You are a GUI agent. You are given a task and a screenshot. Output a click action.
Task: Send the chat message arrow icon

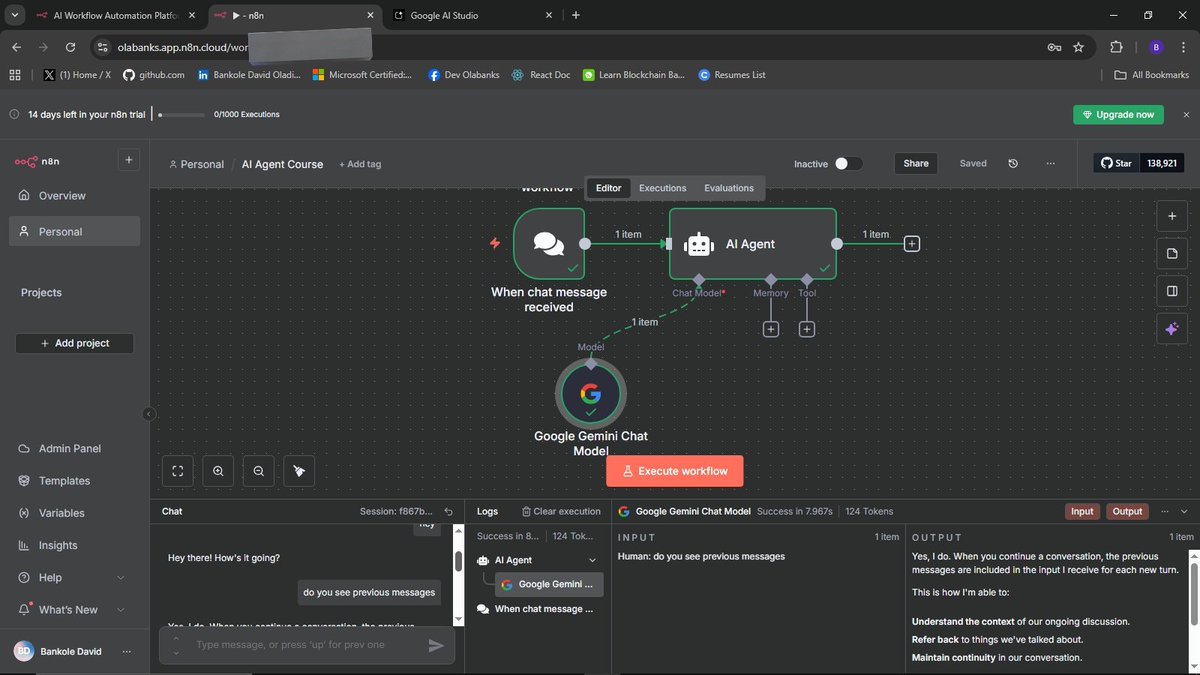(436, 646)
